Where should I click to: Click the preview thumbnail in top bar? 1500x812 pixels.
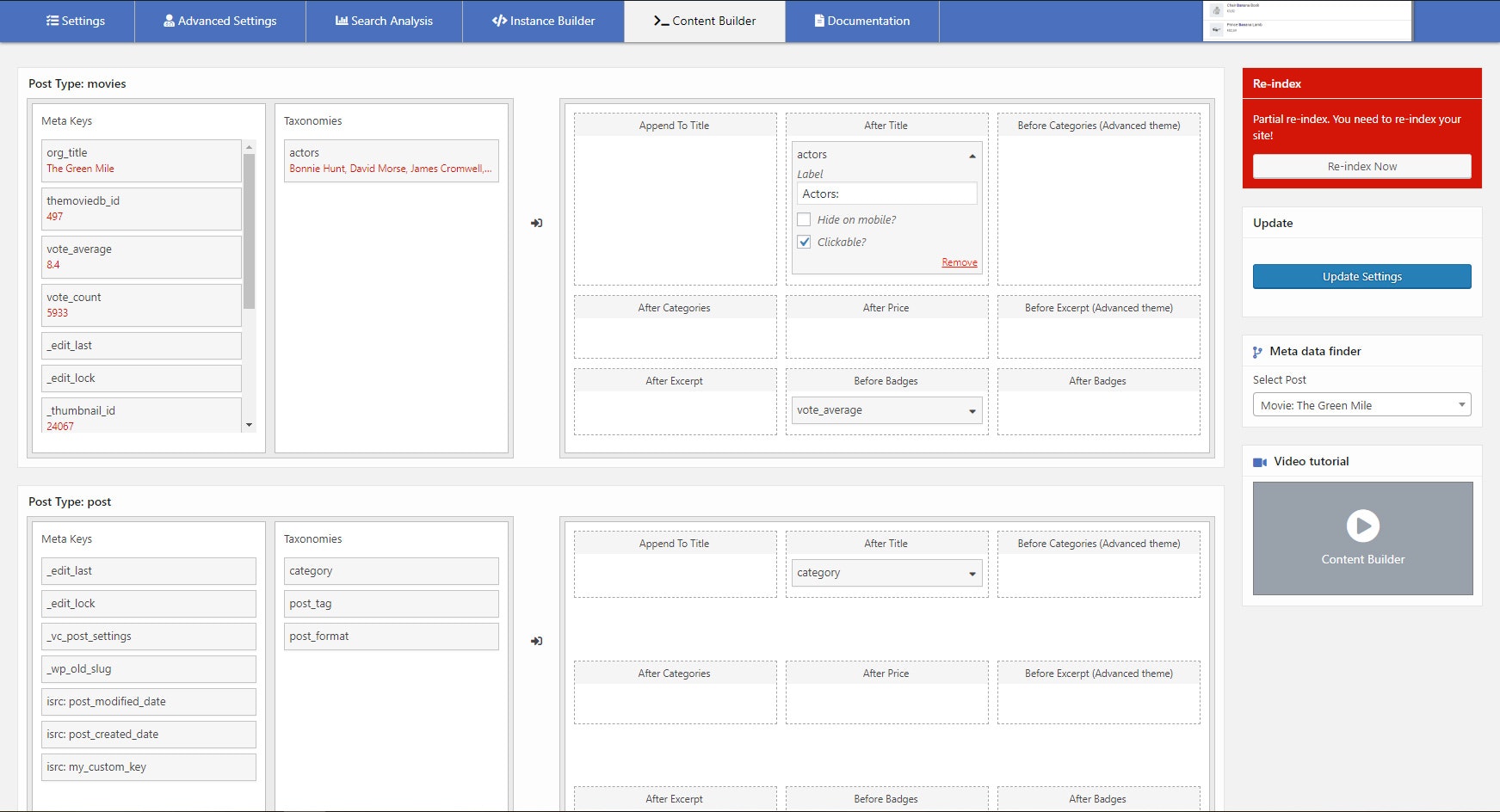(x=1307, y=21)
